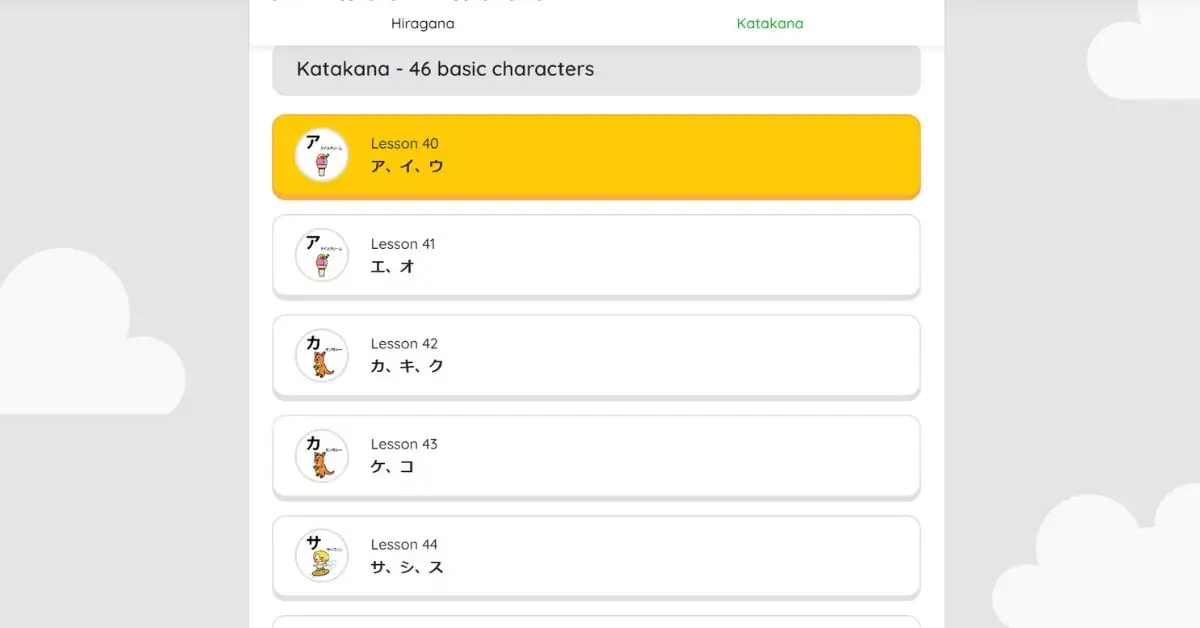Image resolution: width=1200 pixels, height=628 pixels.
Task: Click the Katakana - 46 basic characters header
Action: (596, 69)
